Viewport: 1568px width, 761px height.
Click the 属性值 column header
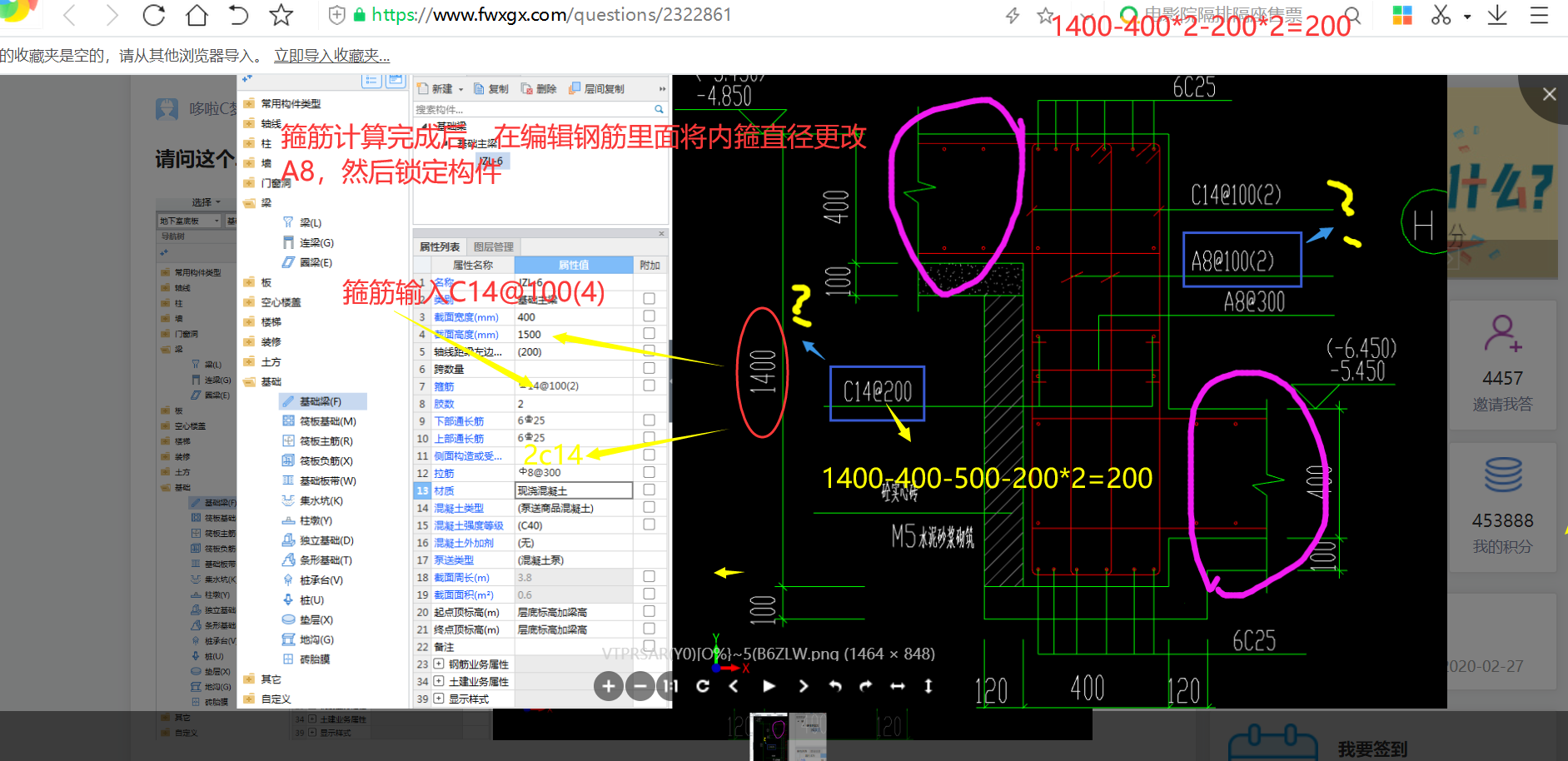[574, 265]
